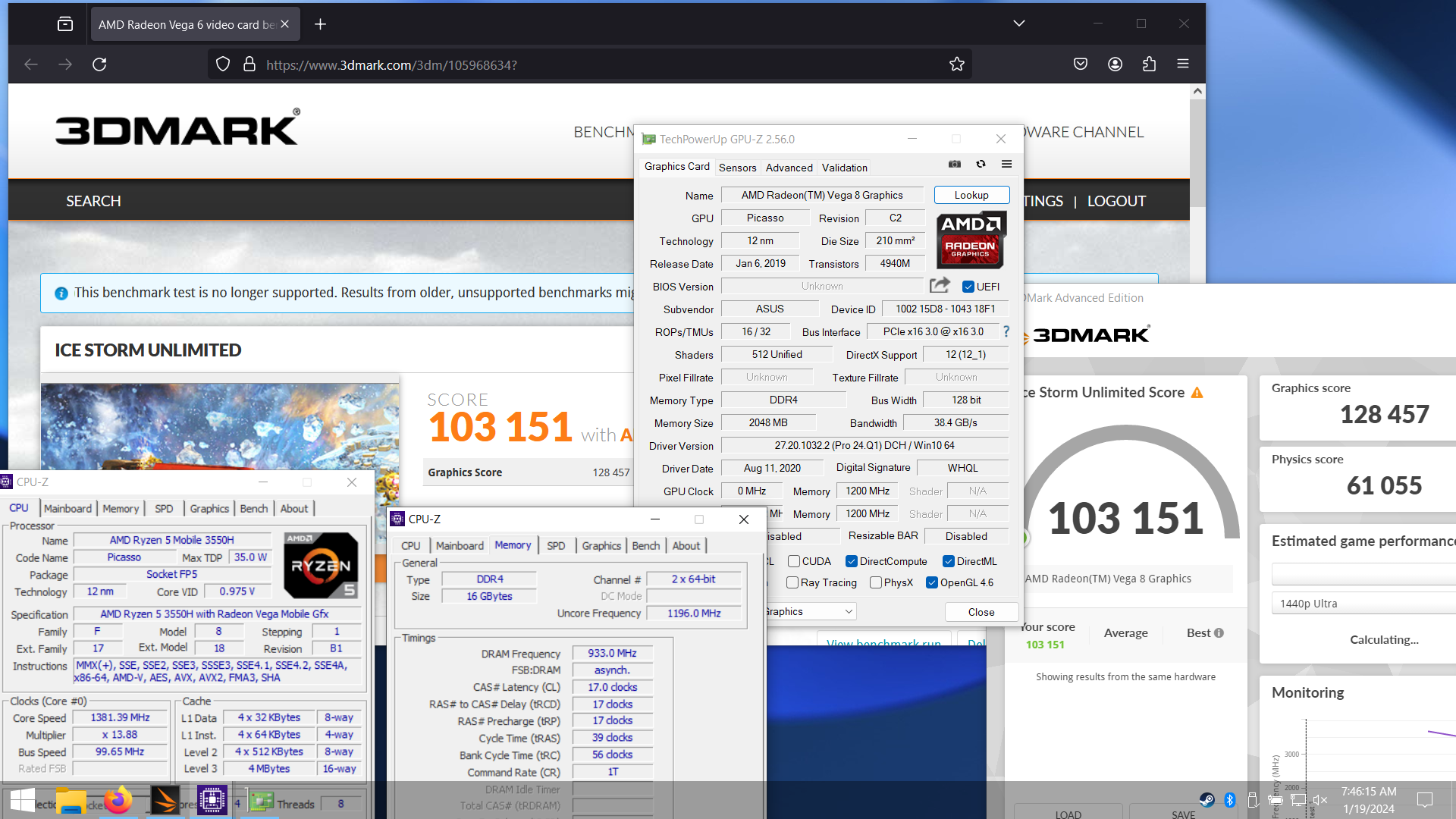Open the SPD tab in front CPU-Z window
The image size is (1456, 819).
(556, 545)
